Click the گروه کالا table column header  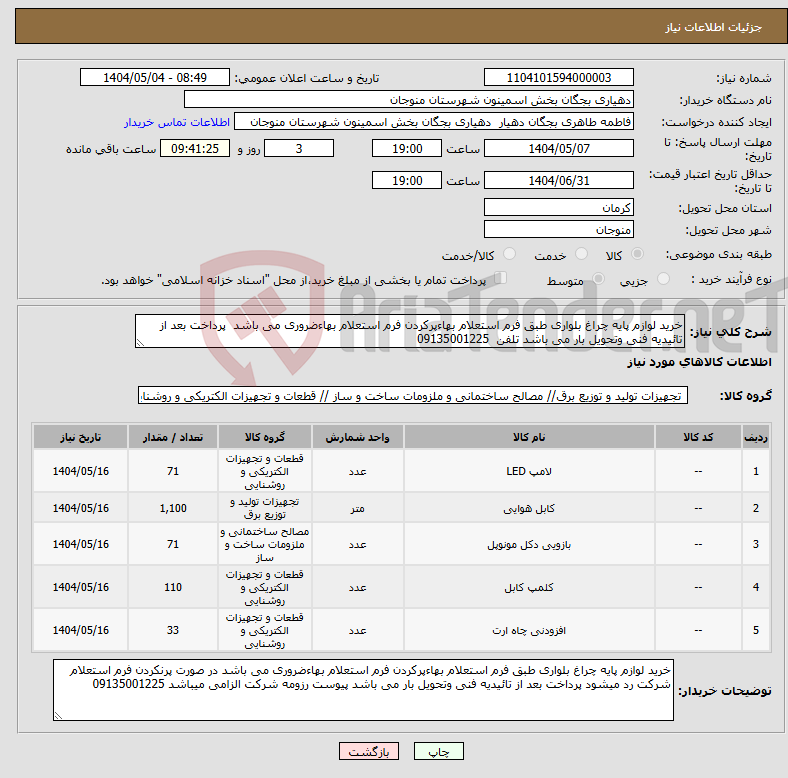(265, 437)
